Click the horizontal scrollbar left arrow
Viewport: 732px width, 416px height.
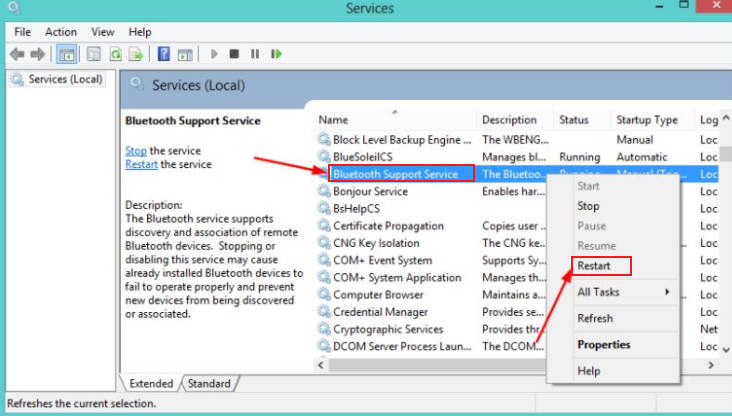click(x=321, y=365)
